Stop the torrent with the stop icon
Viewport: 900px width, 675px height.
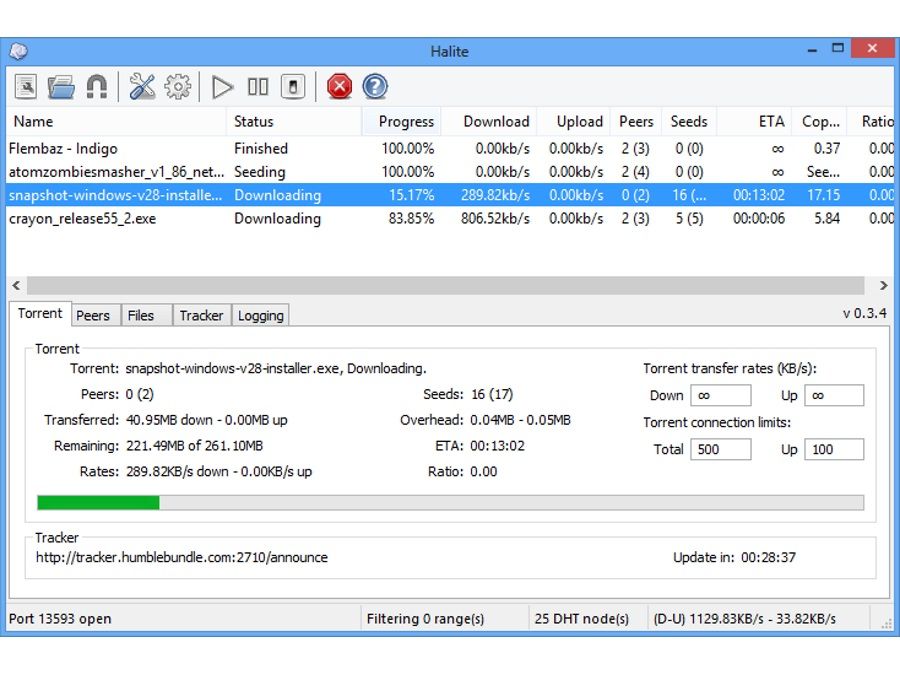290,86
